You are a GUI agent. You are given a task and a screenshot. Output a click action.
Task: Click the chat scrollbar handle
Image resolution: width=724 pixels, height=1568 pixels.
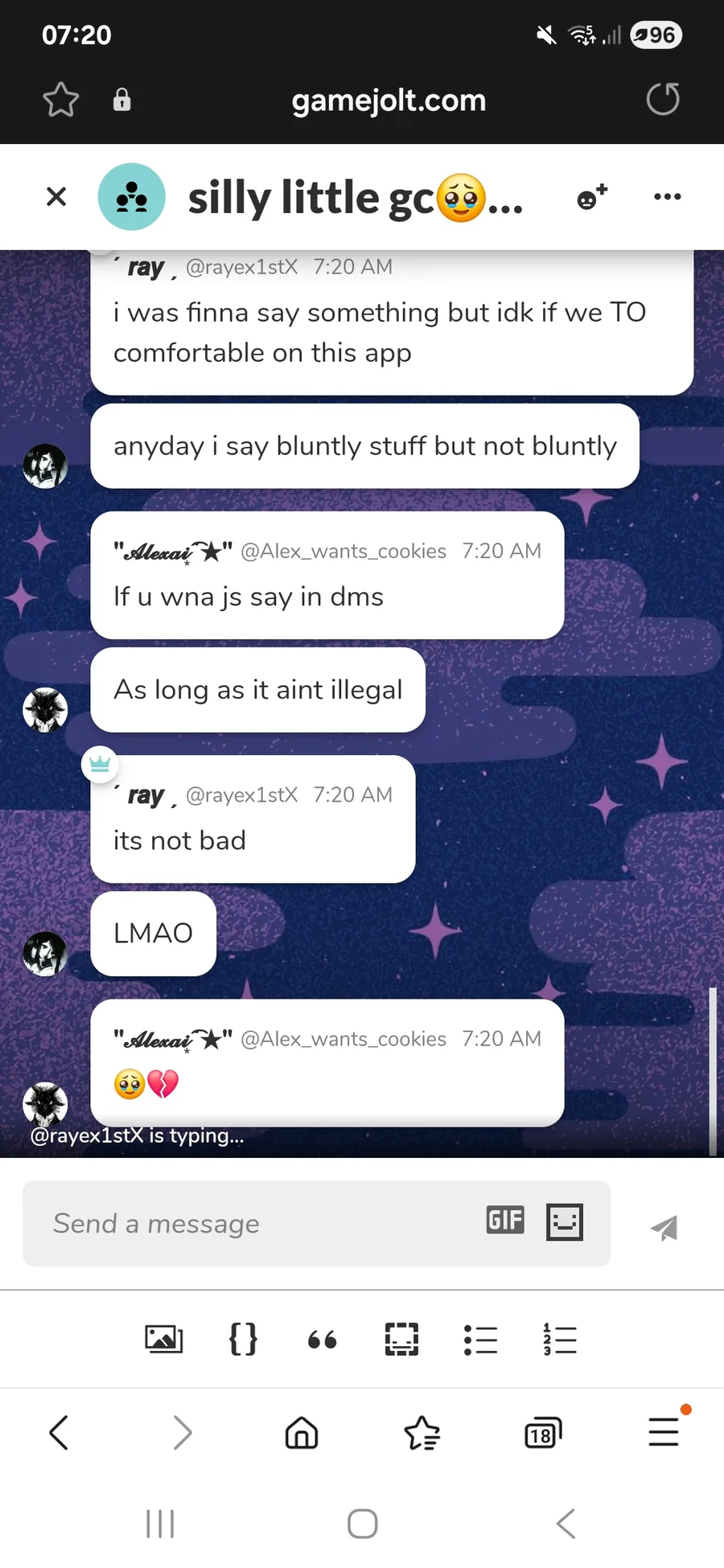point(713,1071)
